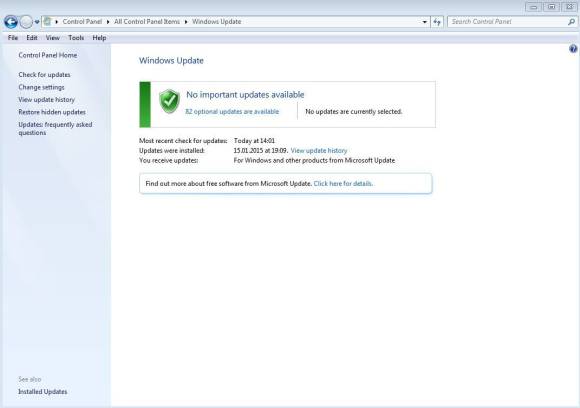Open Installed Updates under See also
Image resolution: width=580 pixels, height=408 pixels.
[x=43, y=392]
